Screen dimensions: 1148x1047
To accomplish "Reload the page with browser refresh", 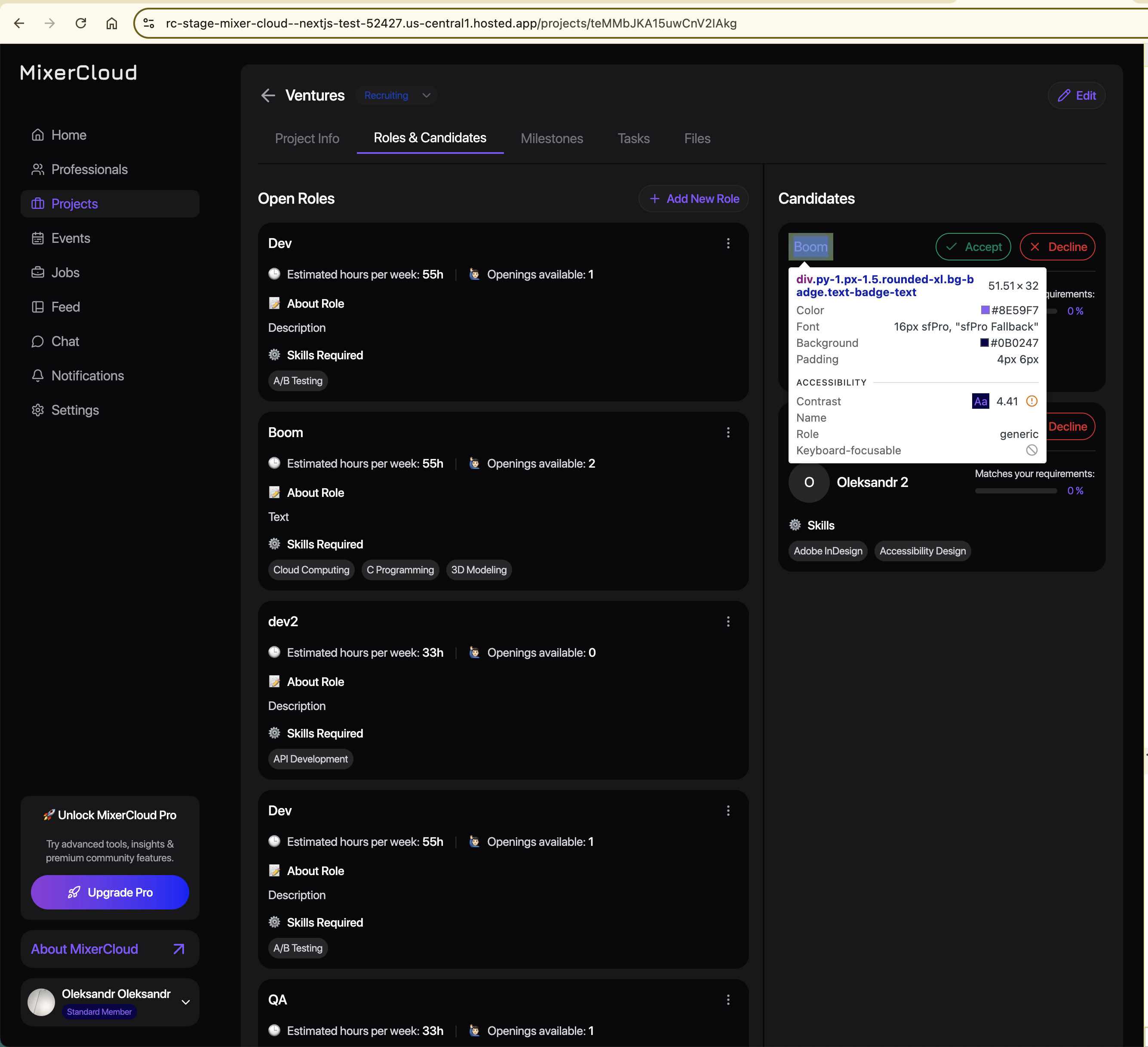I will 81,23.
